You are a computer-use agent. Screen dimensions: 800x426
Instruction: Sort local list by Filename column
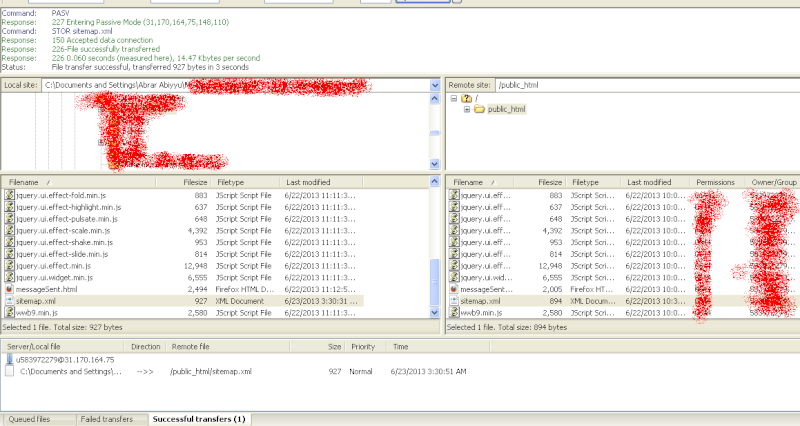click(79, 182)
